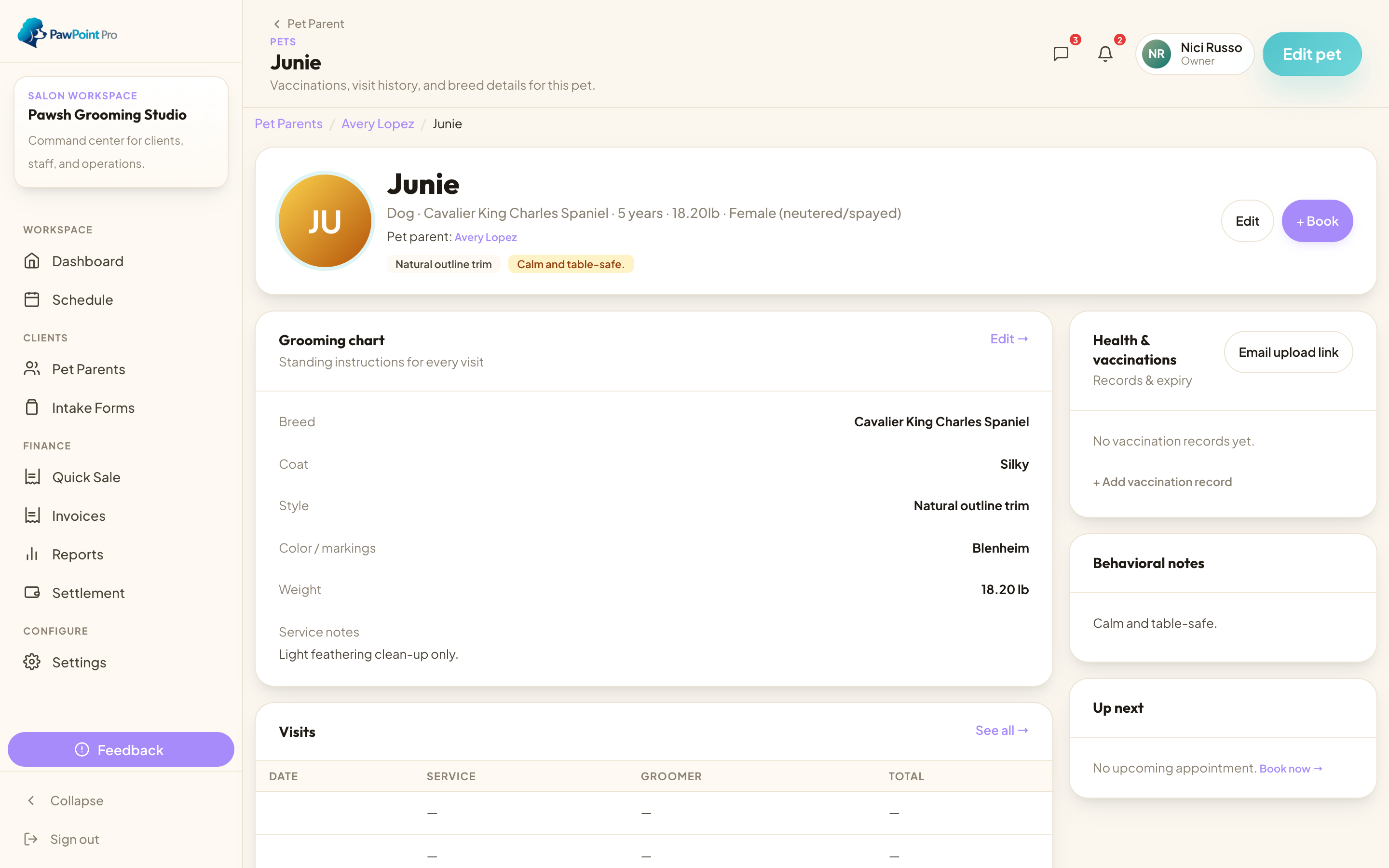Open Avery Lopez pet parent link
The image size is (1389, 868).
point(486,237)
